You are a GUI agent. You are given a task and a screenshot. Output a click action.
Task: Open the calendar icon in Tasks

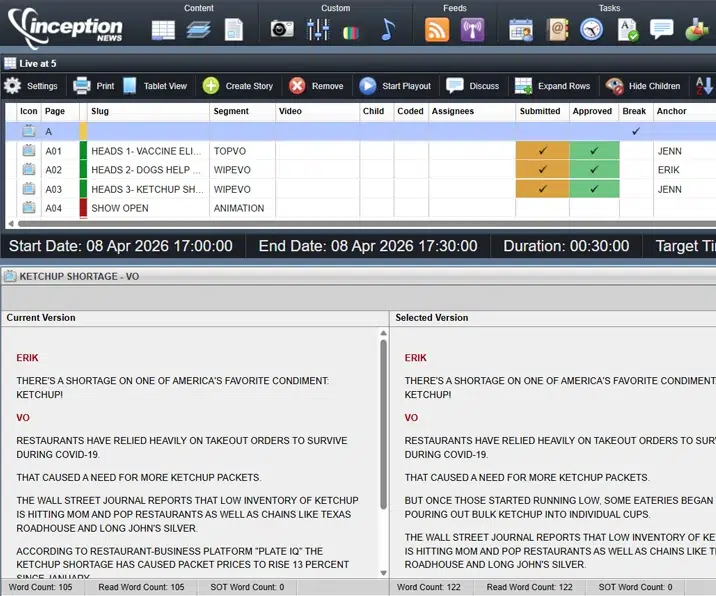521,30
